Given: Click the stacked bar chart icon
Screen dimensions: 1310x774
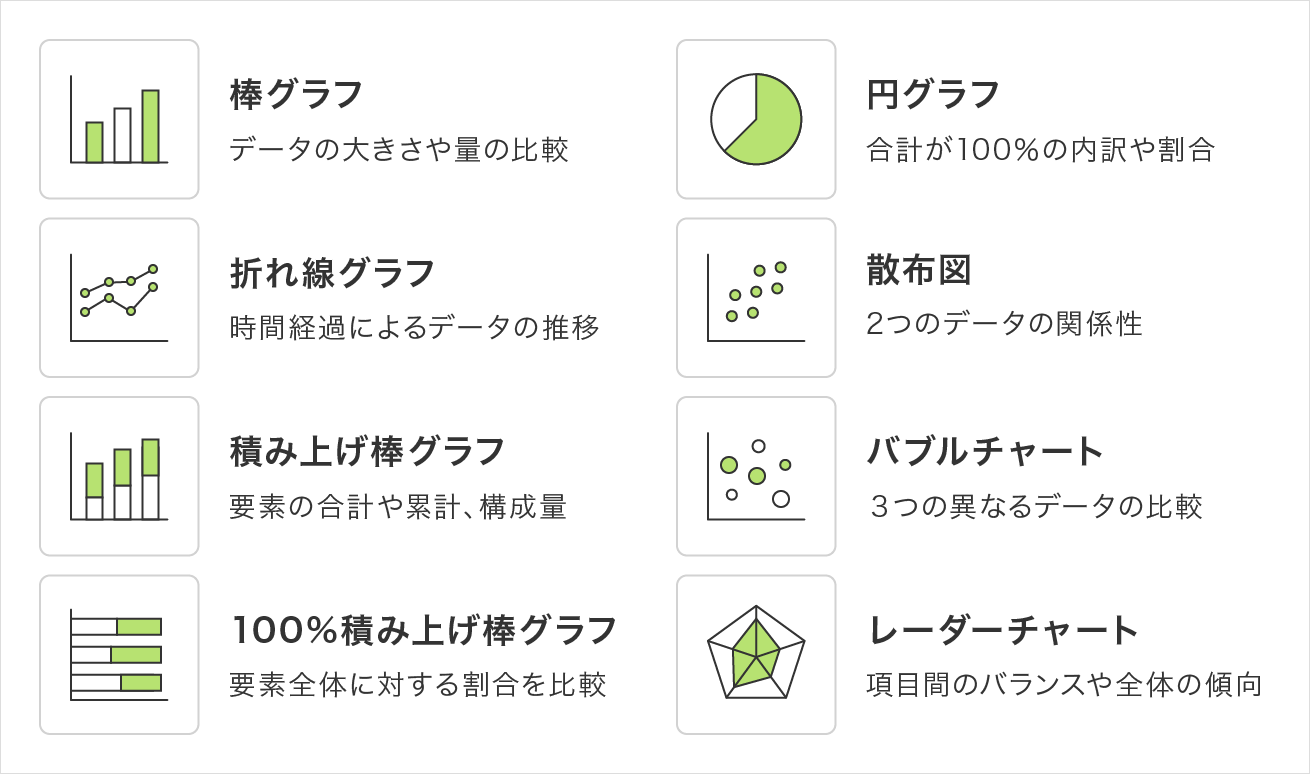Looking at the screenshot, I should click(119, 476).
